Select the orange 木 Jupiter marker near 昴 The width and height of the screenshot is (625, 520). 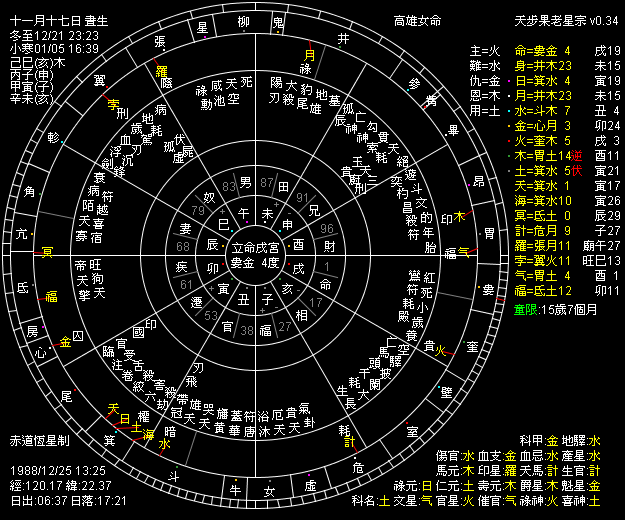(459, 215)
